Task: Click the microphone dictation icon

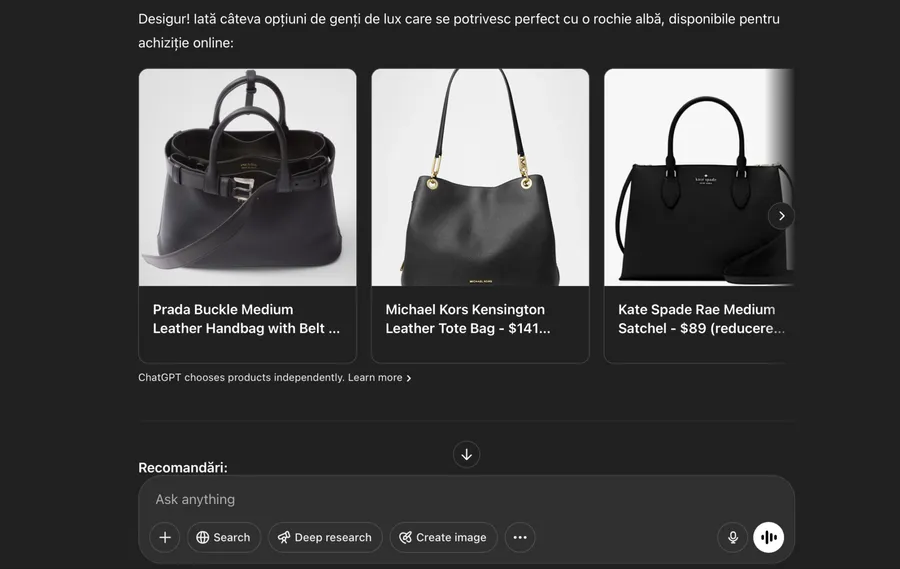Action: [x=732, y=537]
